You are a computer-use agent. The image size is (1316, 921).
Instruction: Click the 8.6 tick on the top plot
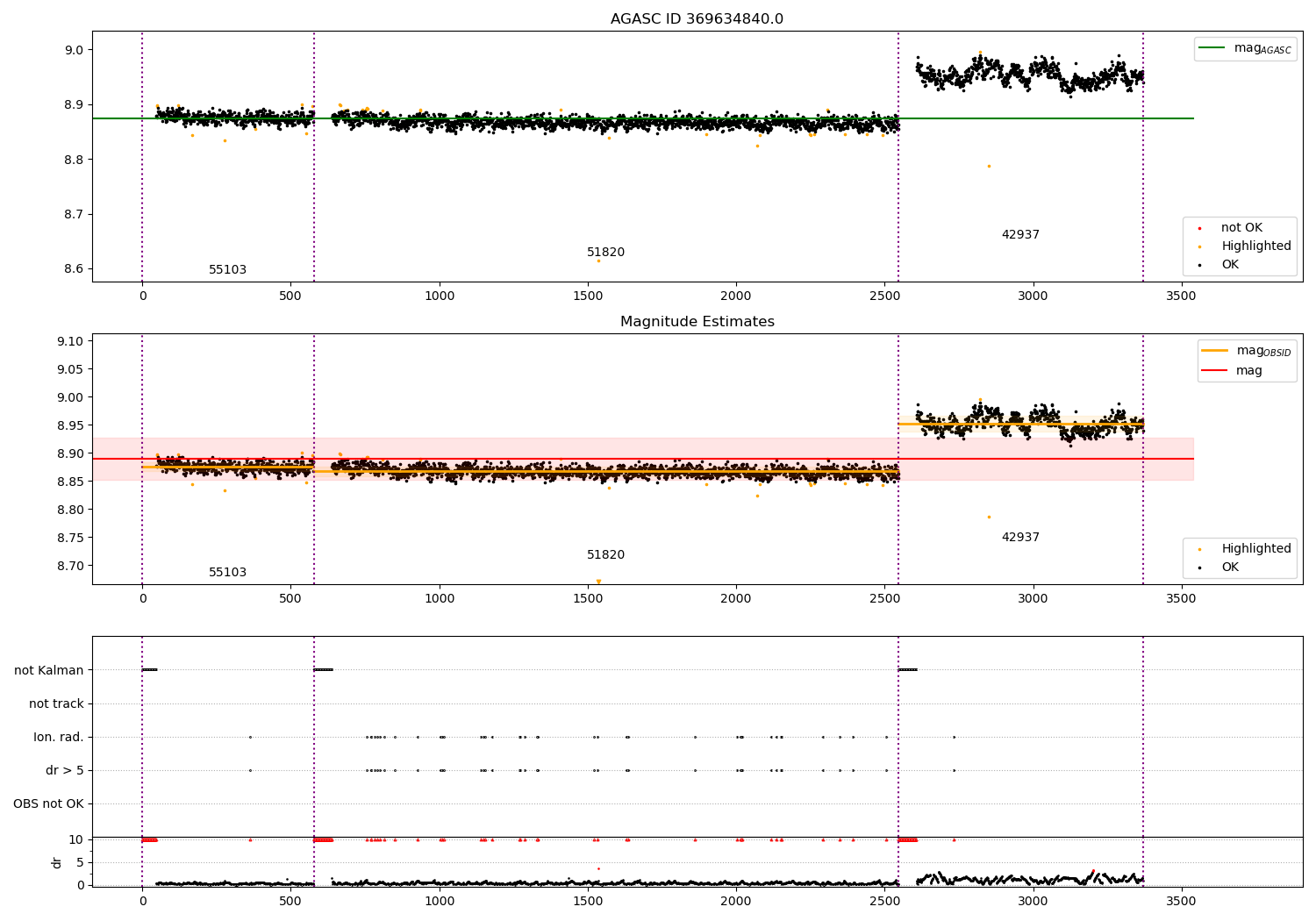[74, 269]
